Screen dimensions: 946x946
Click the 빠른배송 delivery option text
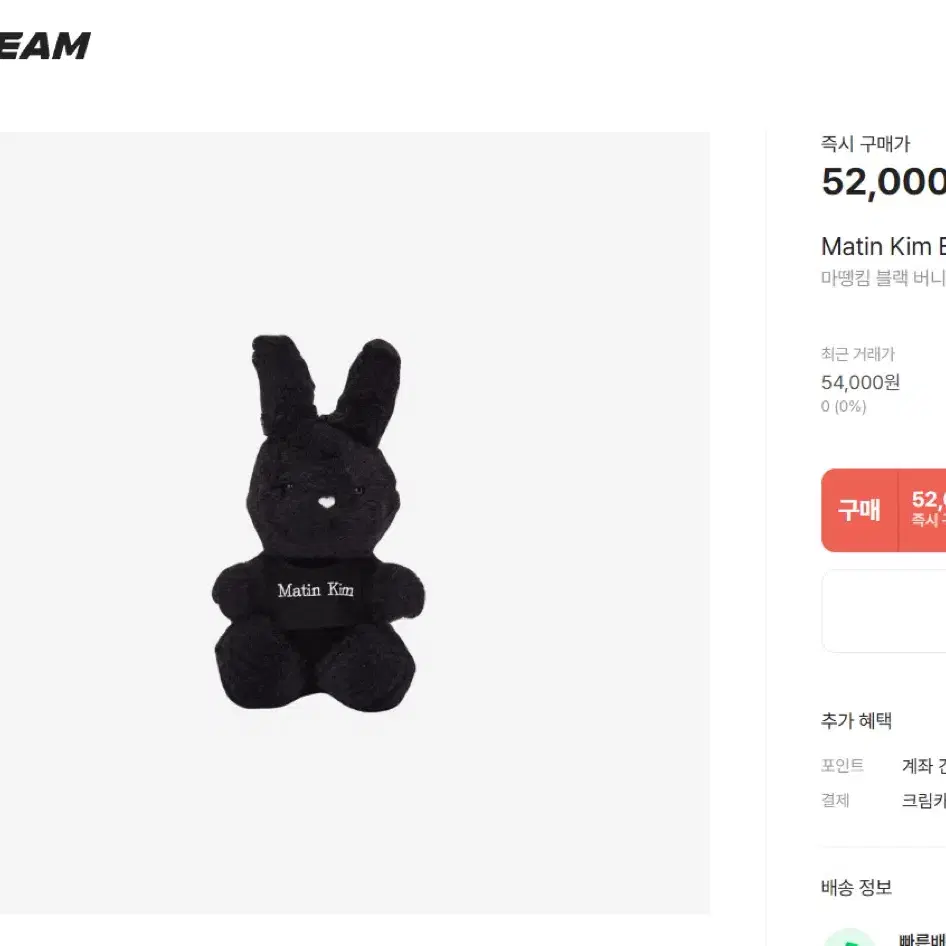922,940
